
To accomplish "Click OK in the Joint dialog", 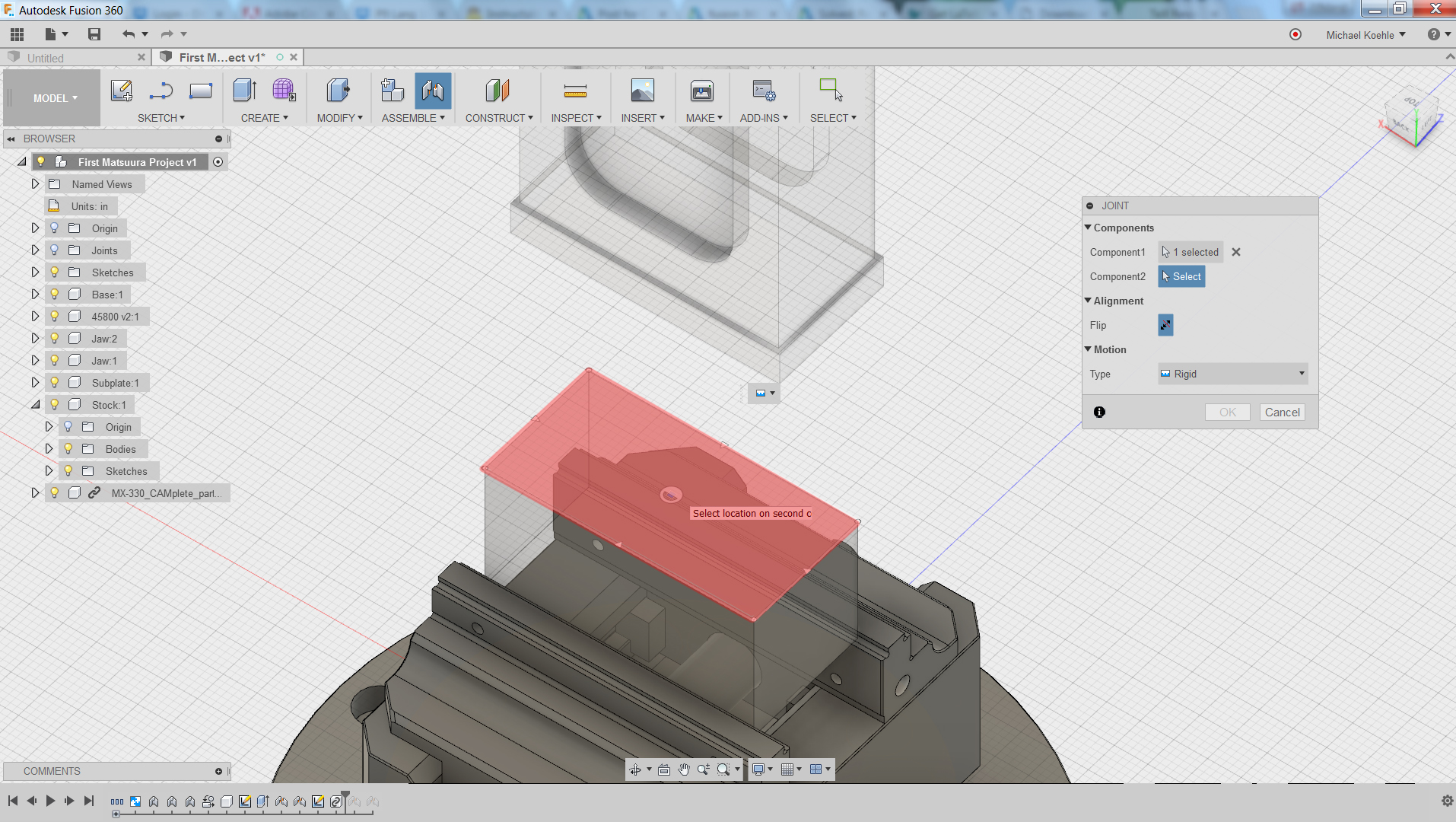I will 1227,413.
